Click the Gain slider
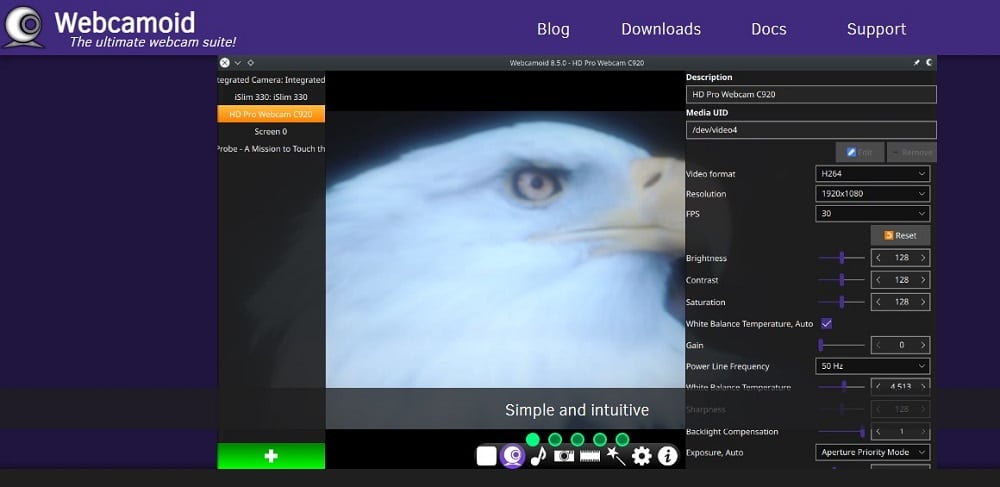Screen dimensions: 1000x487 point(841,345)
